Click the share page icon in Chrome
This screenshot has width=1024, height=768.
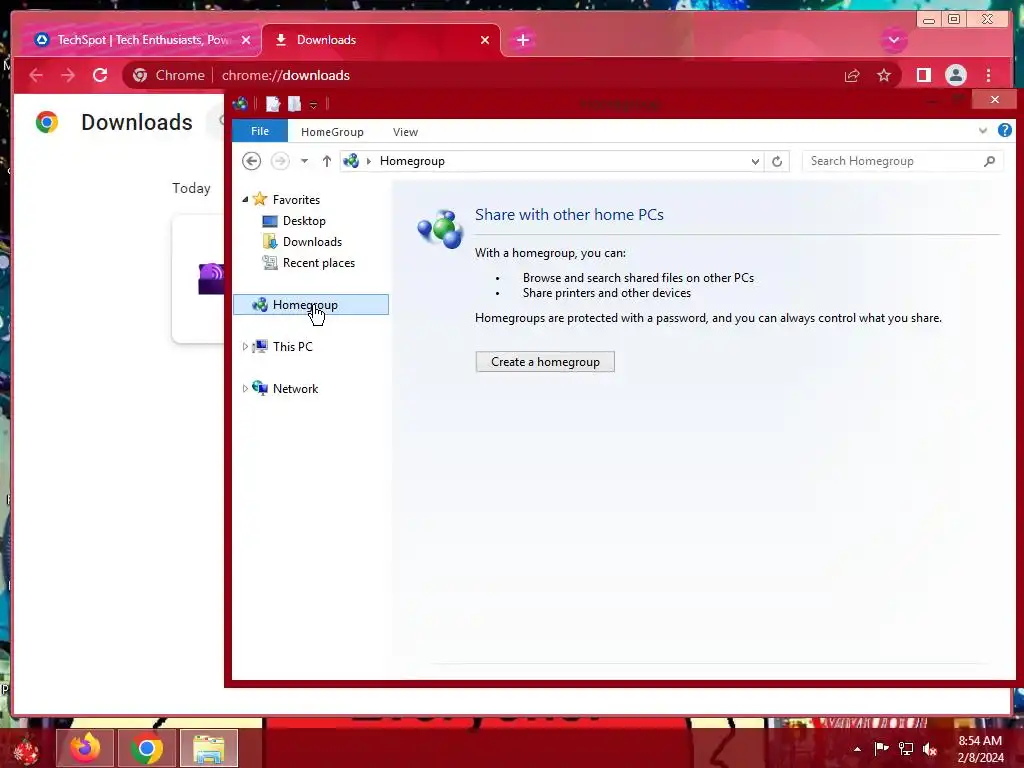(x=852, y=76)
